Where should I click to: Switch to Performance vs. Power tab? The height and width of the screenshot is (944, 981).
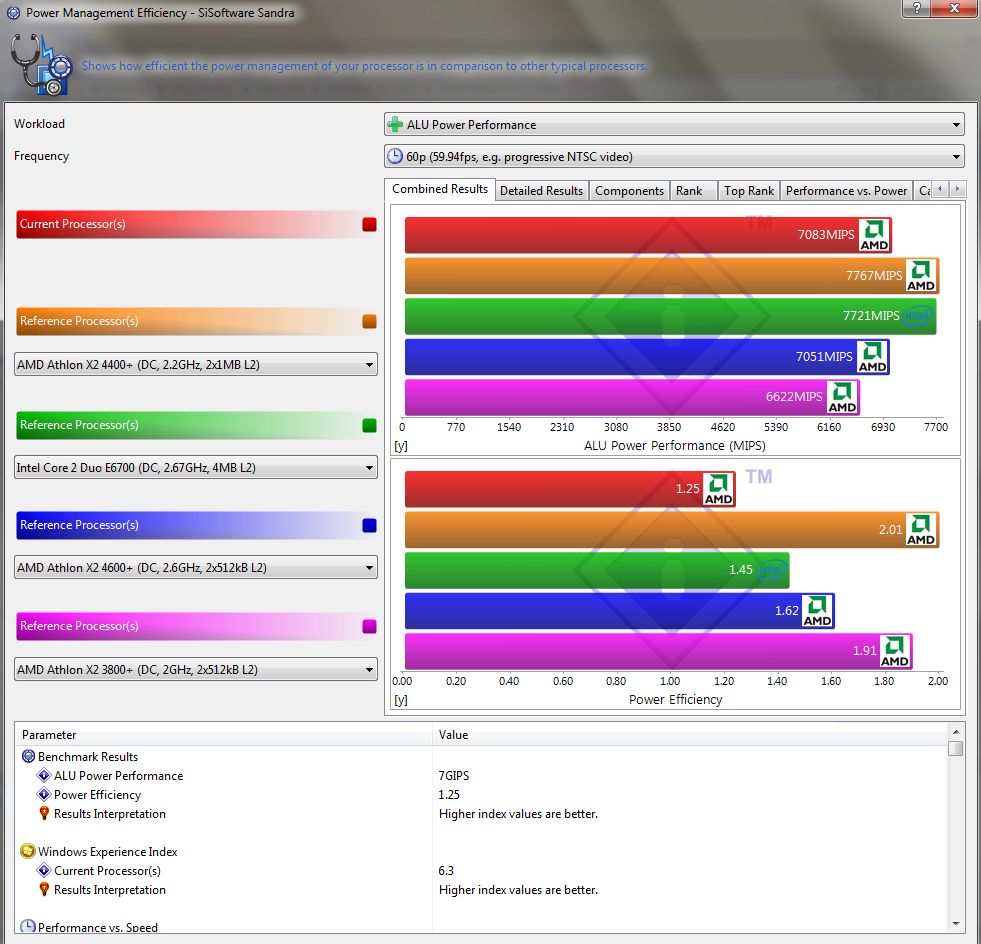846,191
